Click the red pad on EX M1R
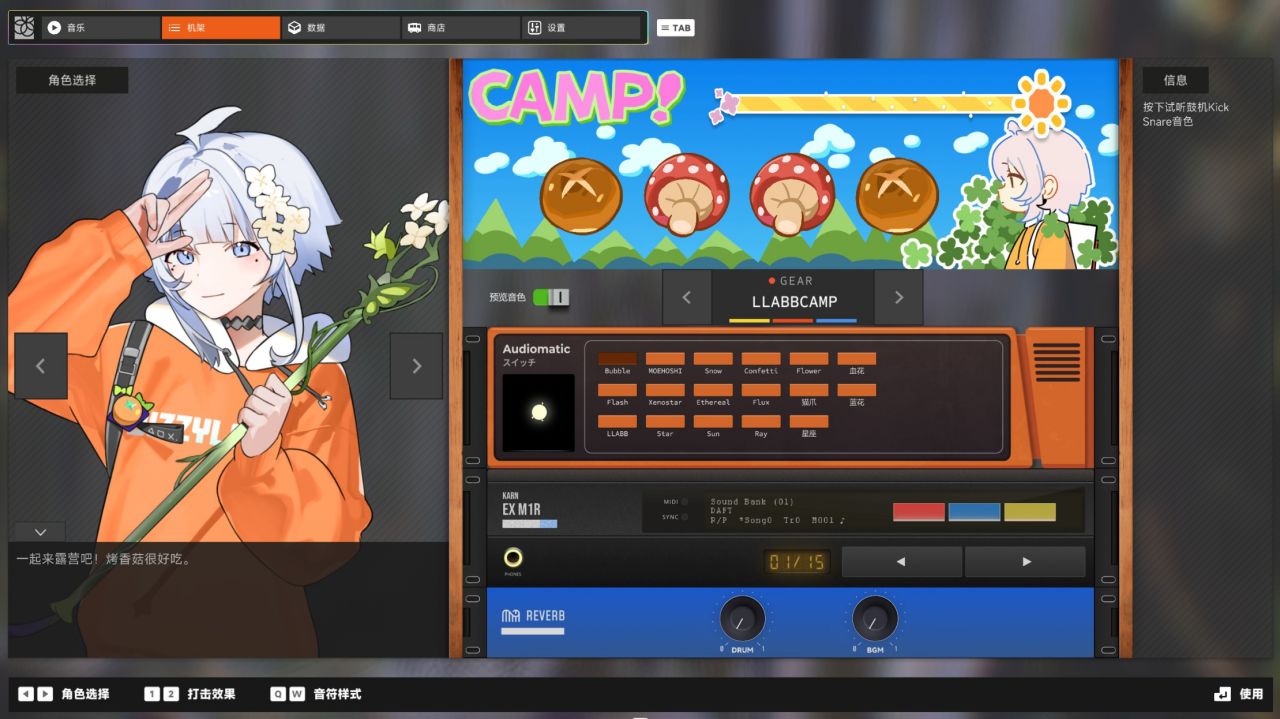 coord(918,512)
